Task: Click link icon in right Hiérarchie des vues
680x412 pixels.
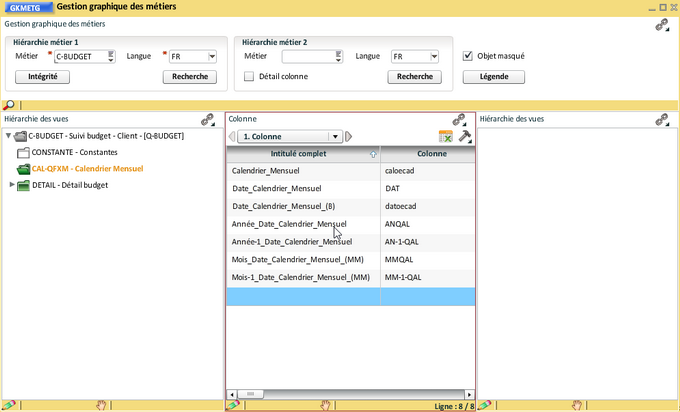Action: point(661,119)
